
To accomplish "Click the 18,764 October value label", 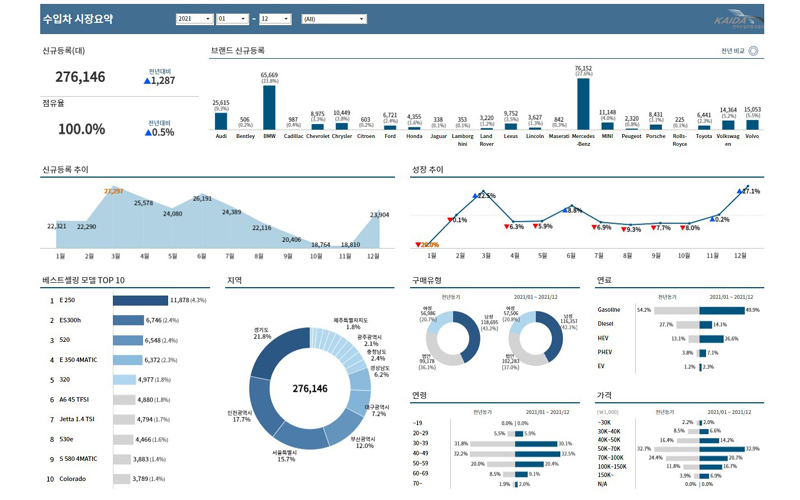I will [321, 245].
